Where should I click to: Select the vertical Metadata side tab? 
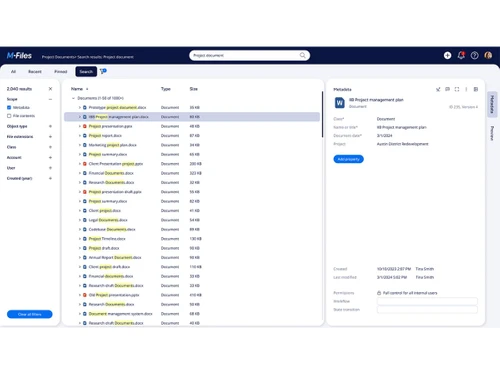click(492, 104)
